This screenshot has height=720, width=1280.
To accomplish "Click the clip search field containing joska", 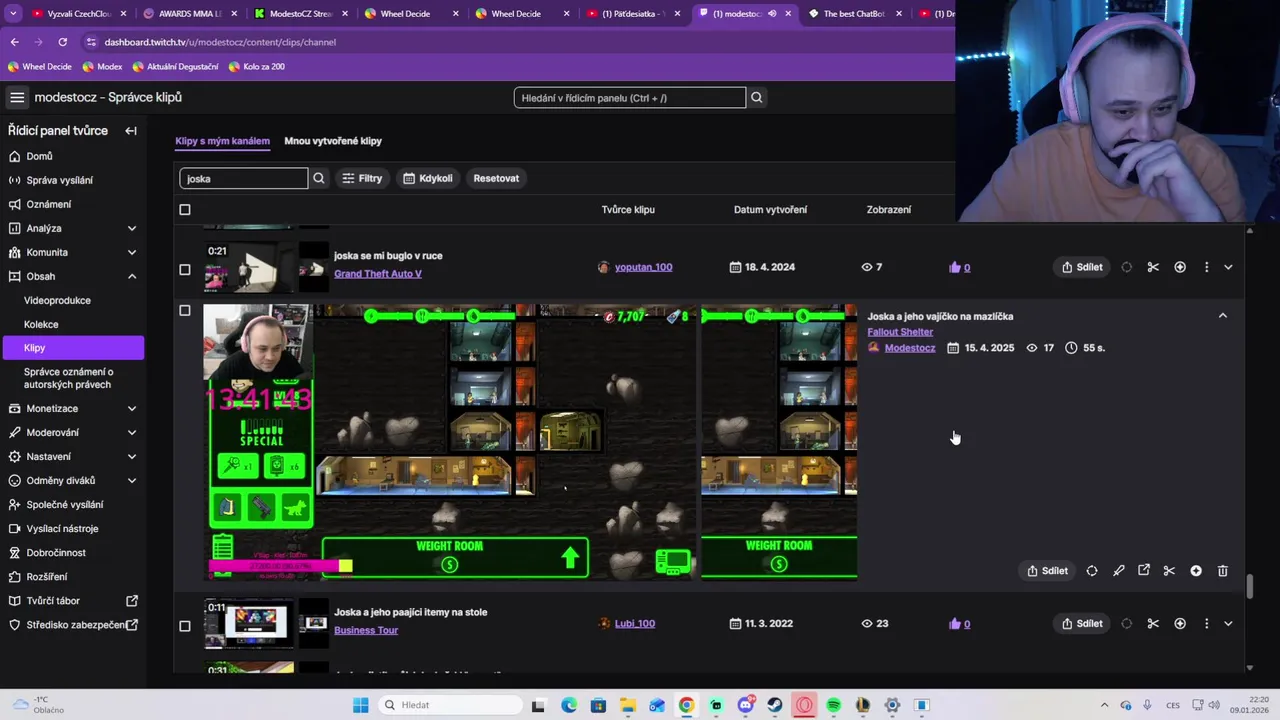I will [x=243, y=178].
